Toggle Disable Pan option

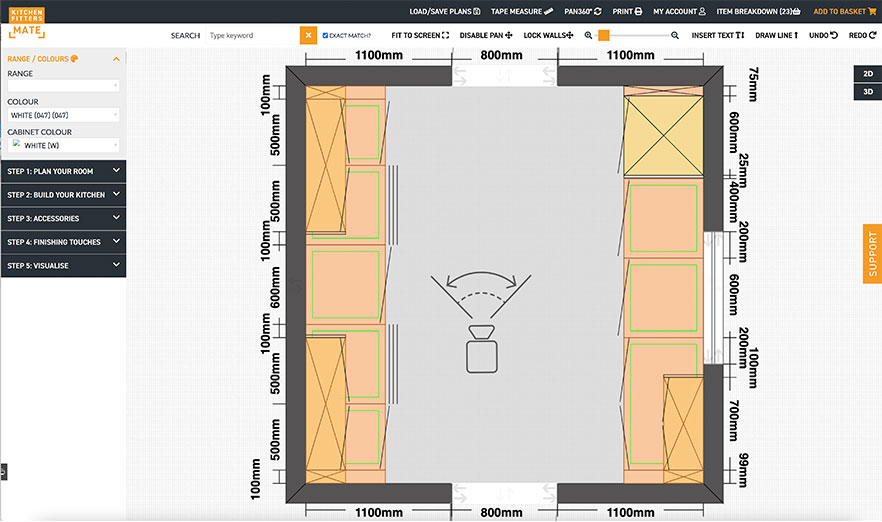(x=486, y=35)
